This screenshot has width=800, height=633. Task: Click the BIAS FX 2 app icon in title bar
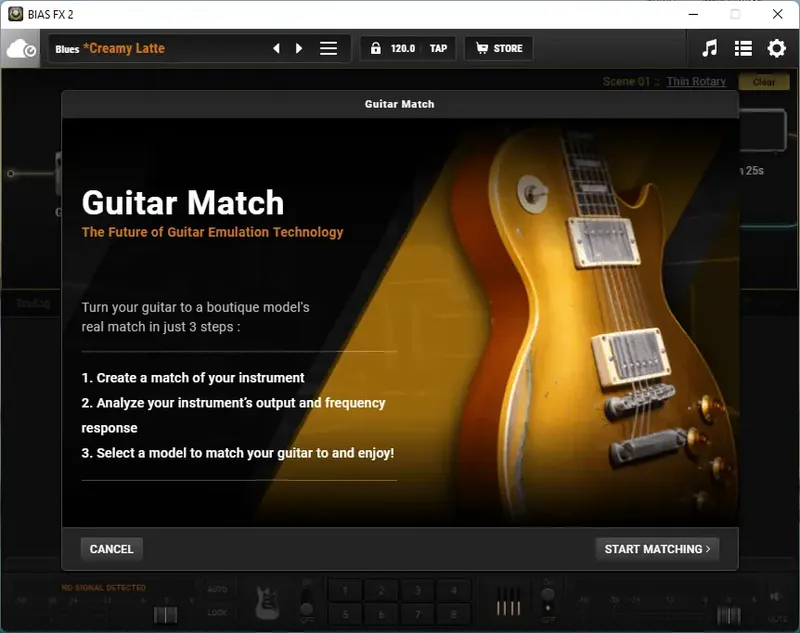tap(15, 14)
